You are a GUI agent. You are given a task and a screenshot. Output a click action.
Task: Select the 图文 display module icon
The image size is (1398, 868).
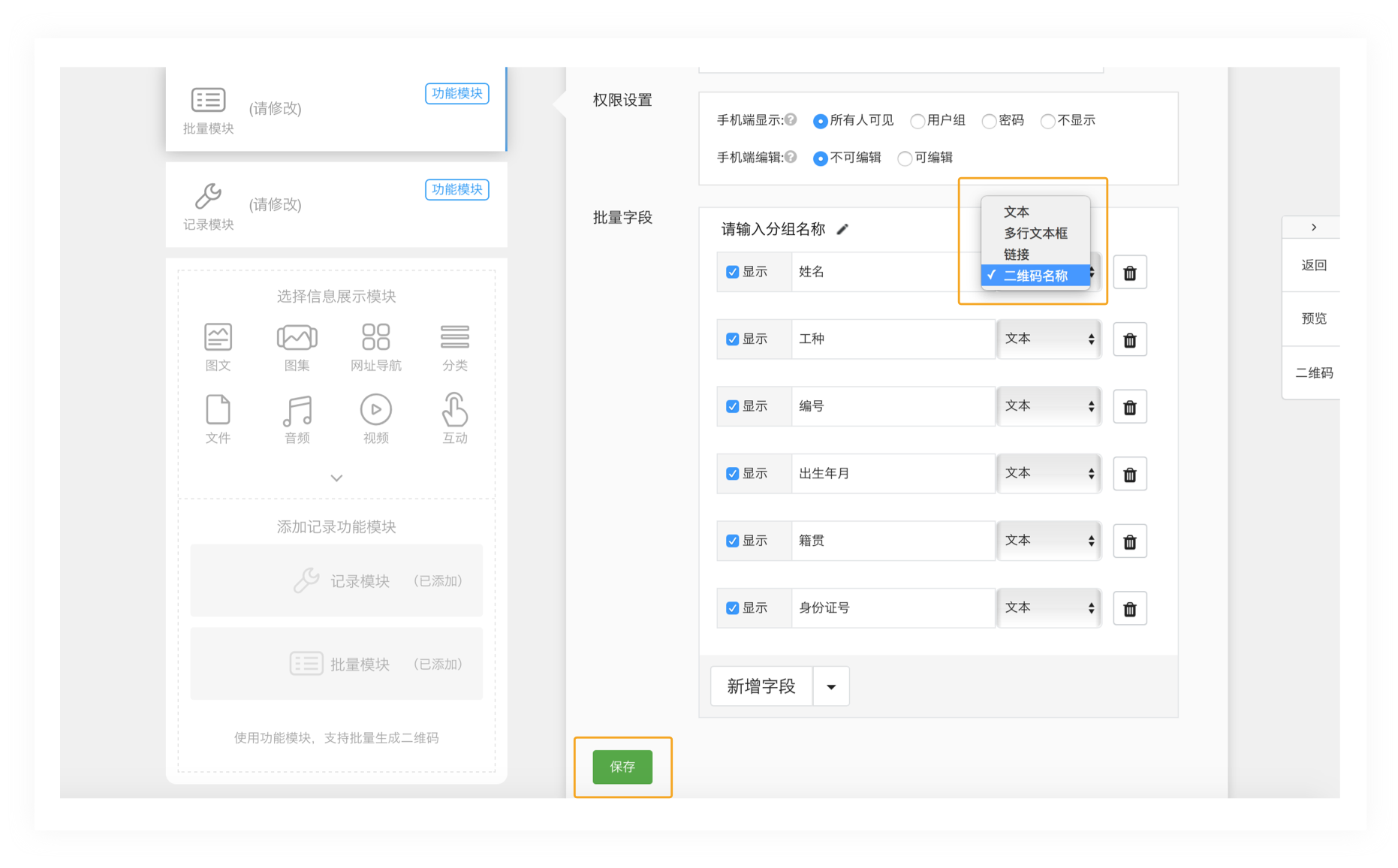pyautogui.click(x=218, y=337)
